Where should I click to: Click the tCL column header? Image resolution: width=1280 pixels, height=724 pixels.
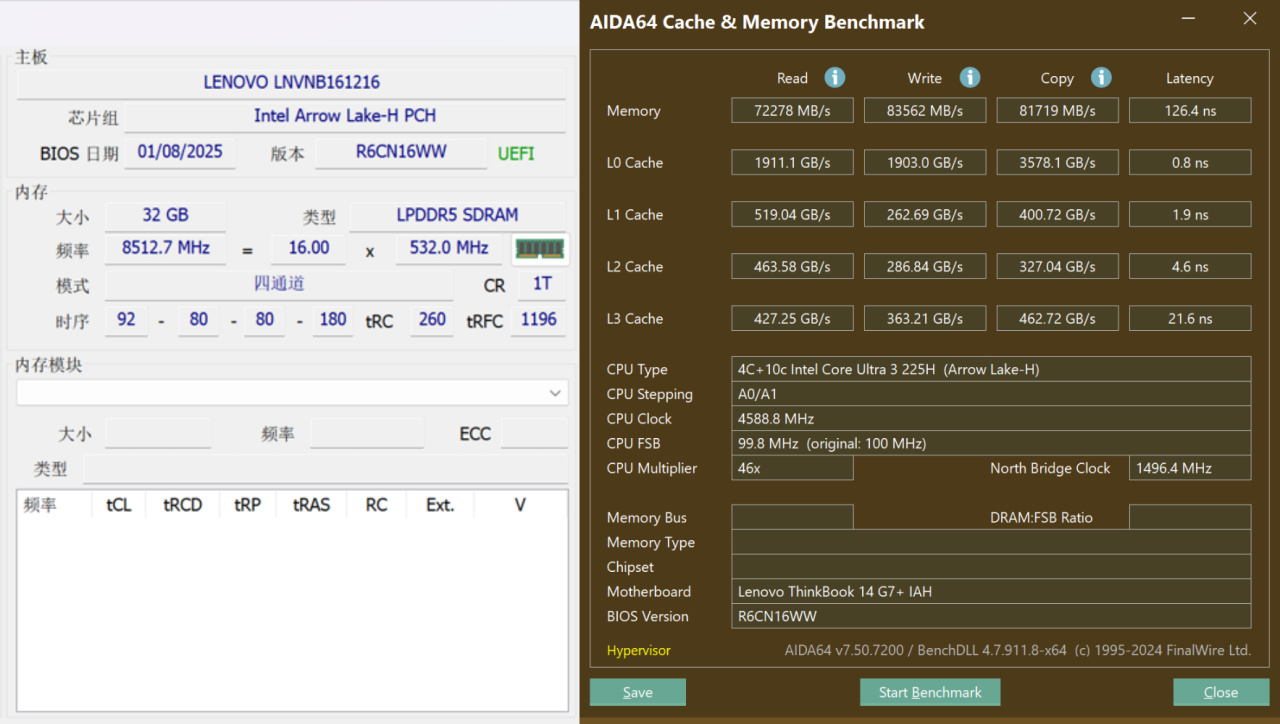point(119,505)
